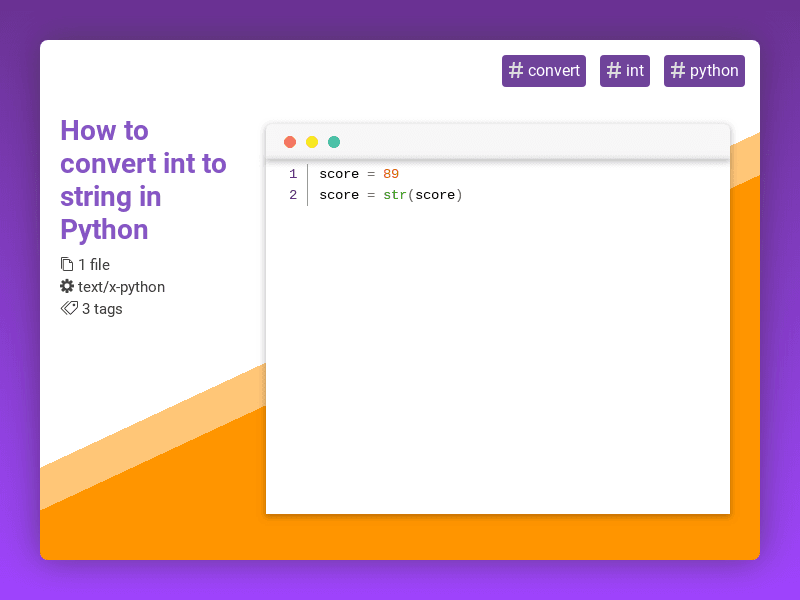Click the title 'How to convert int to string in Python'
This screenshot has height=600, width=800.
click(143, 180)
